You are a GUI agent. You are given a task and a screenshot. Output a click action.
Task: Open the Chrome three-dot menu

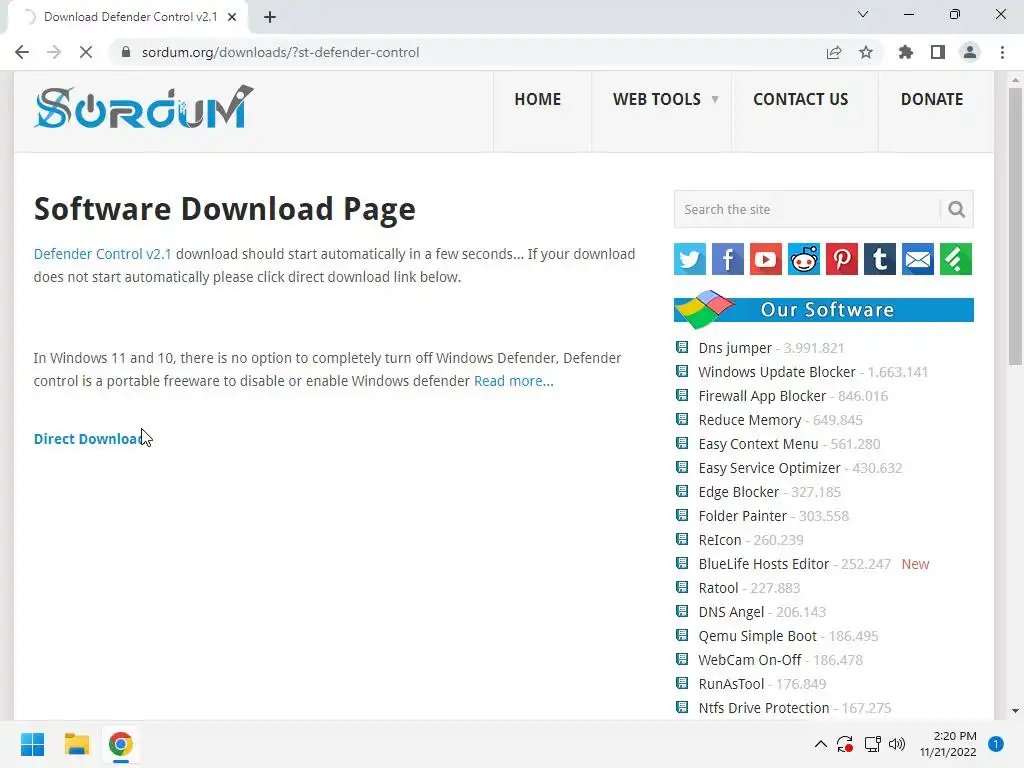1002,52
